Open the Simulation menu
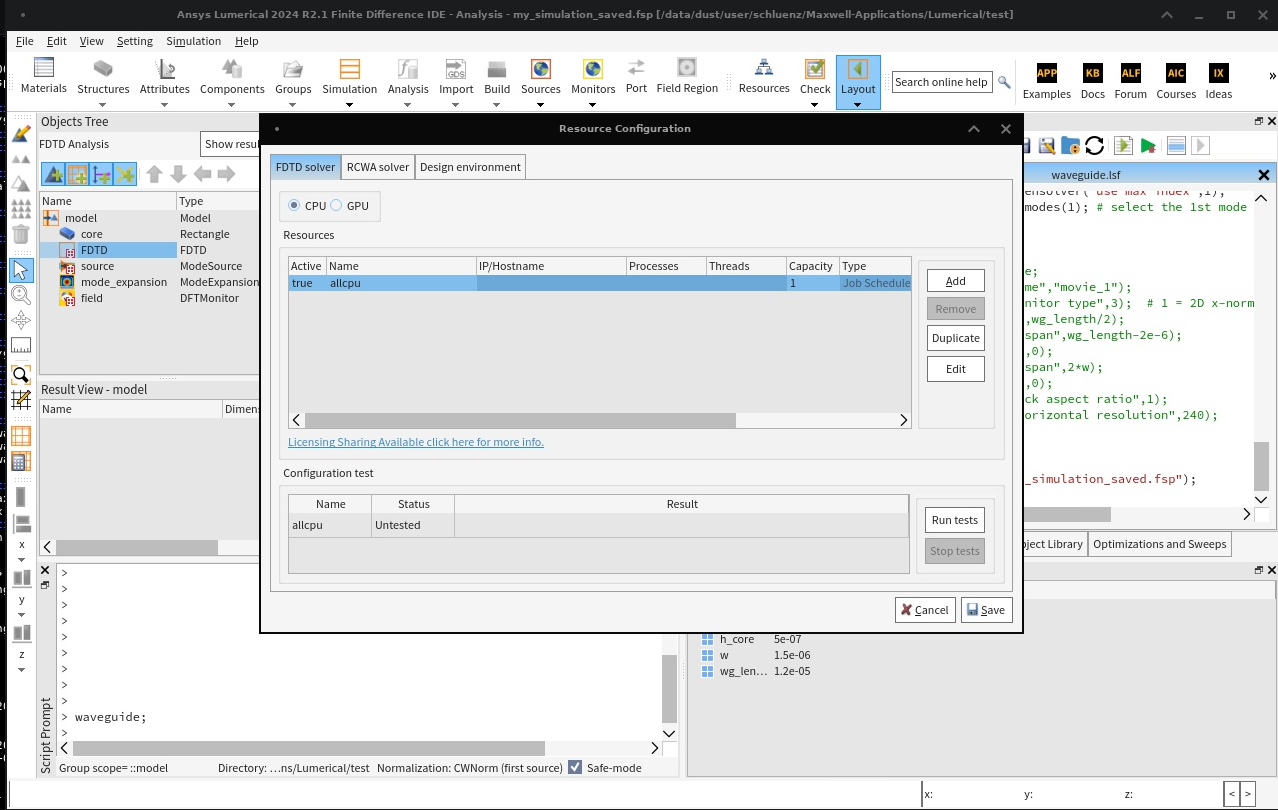1278x810 pixels. point(193,41)
